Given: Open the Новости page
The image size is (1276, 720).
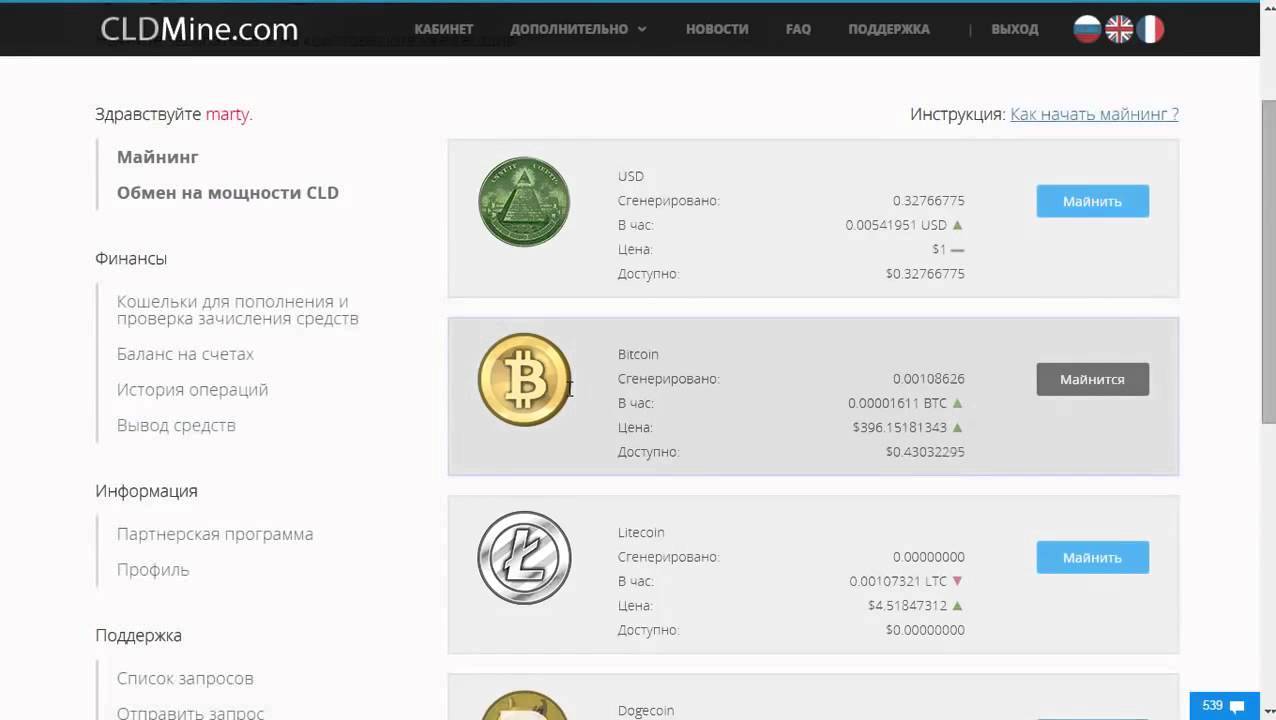Looking at the screenshot, I should click(x=717, y=29).
